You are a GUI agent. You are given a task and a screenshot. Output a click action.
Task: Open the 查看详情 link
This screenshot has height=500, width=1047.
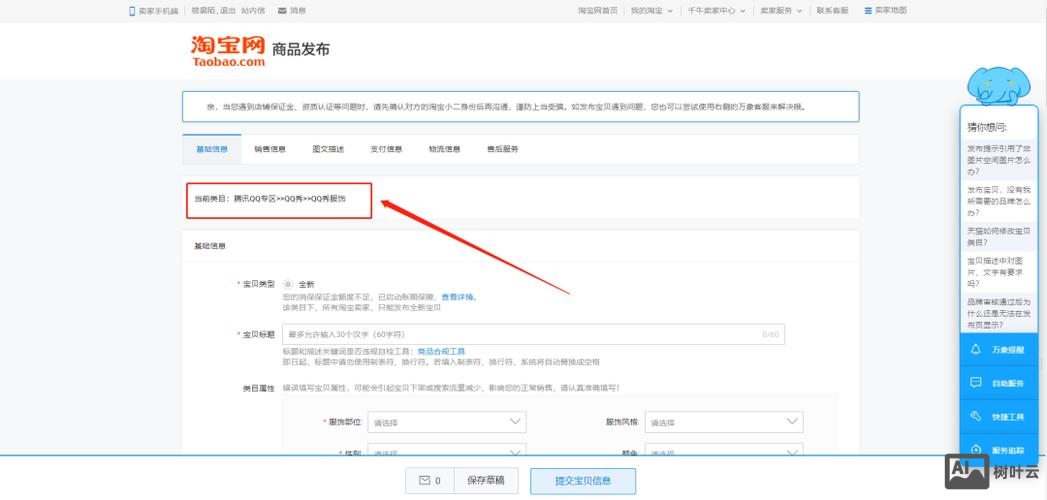pyautogui.click(x=458, y=296)
